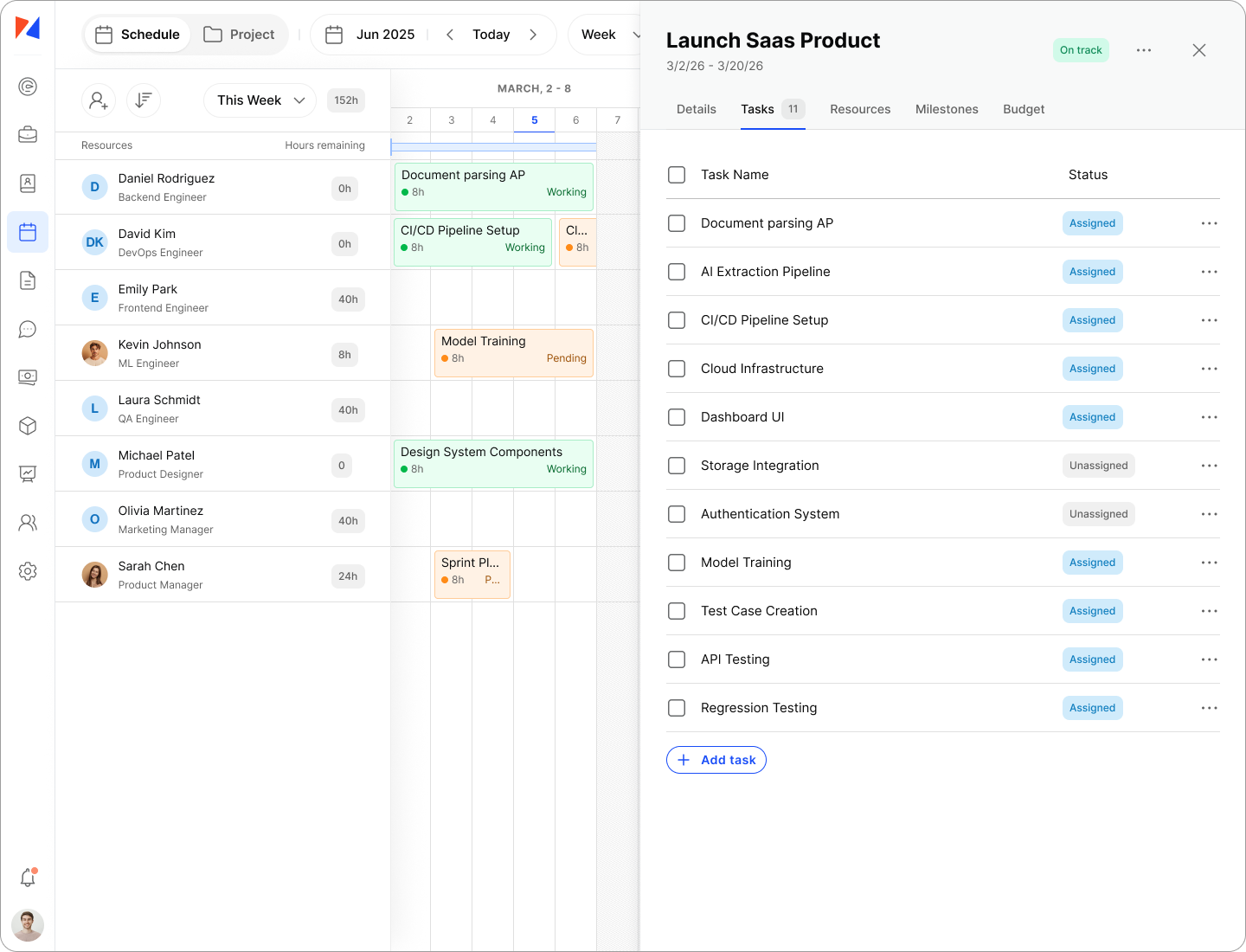
Task: Click the add resource person icon
Action: [x=99, y=100]
